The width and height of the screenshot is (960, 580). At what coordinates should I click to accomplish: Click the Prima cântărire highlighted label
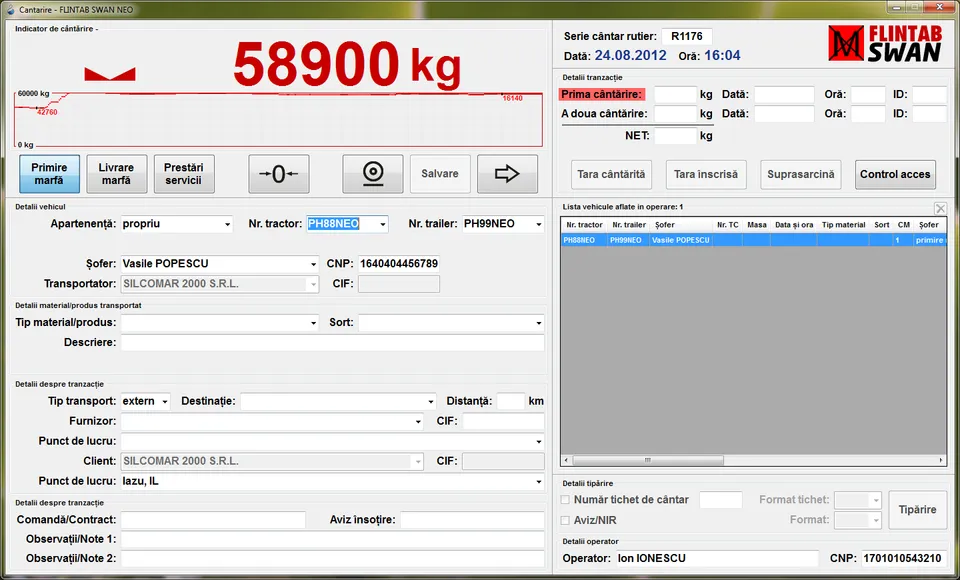coord(601,94)
